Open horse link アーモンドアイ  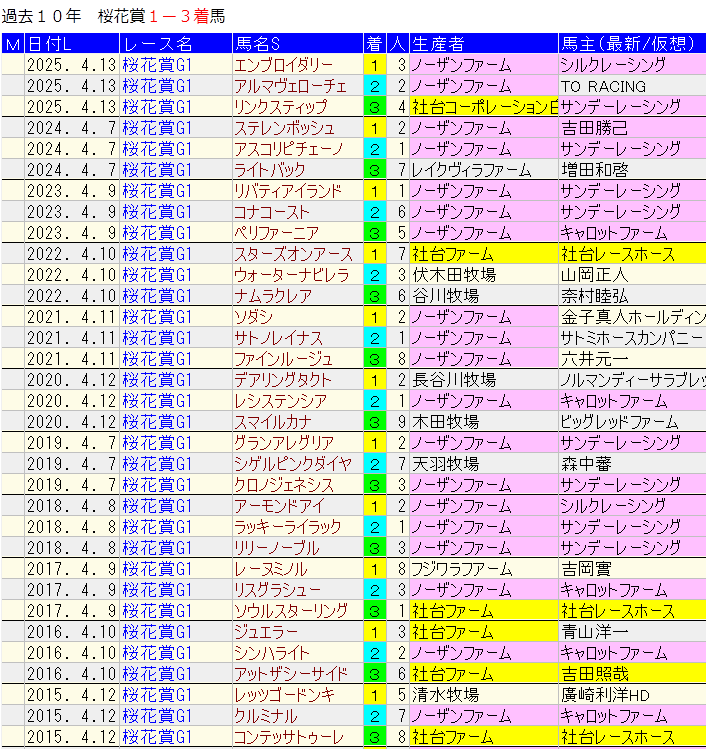278,506
